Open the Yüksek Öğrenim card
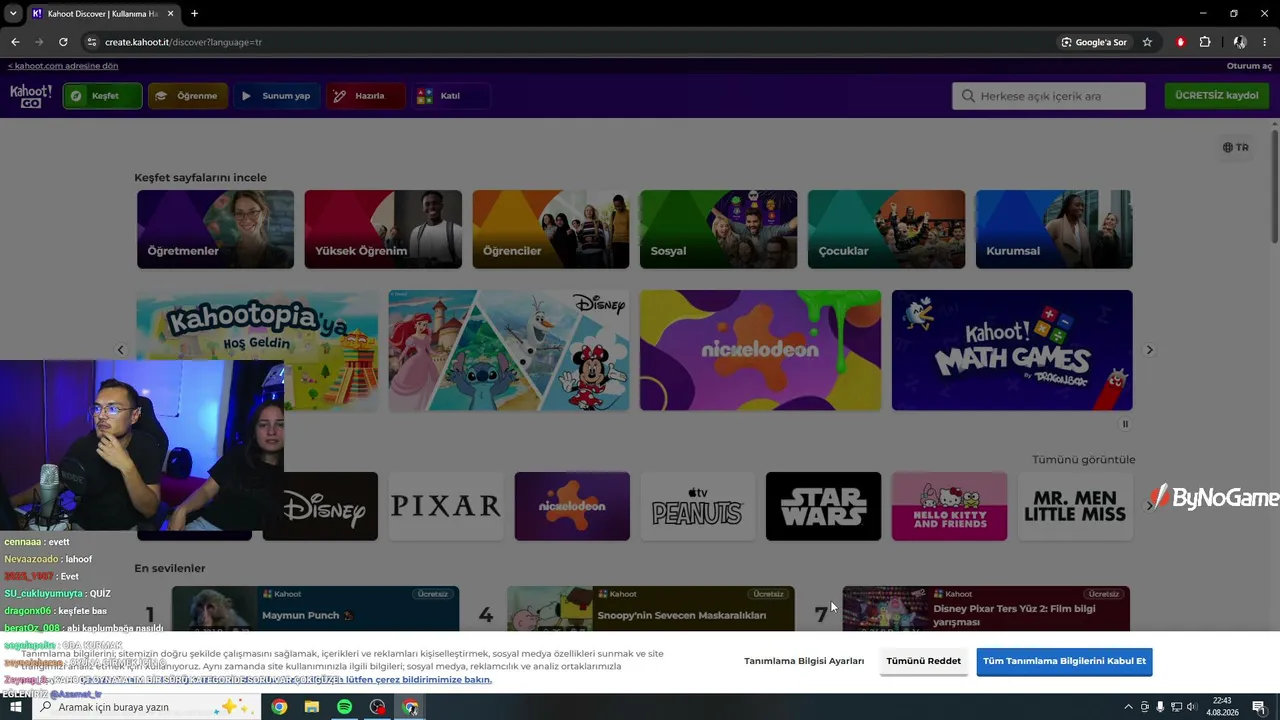Viewport: 1280px width, 720px height. pos(383,229)
